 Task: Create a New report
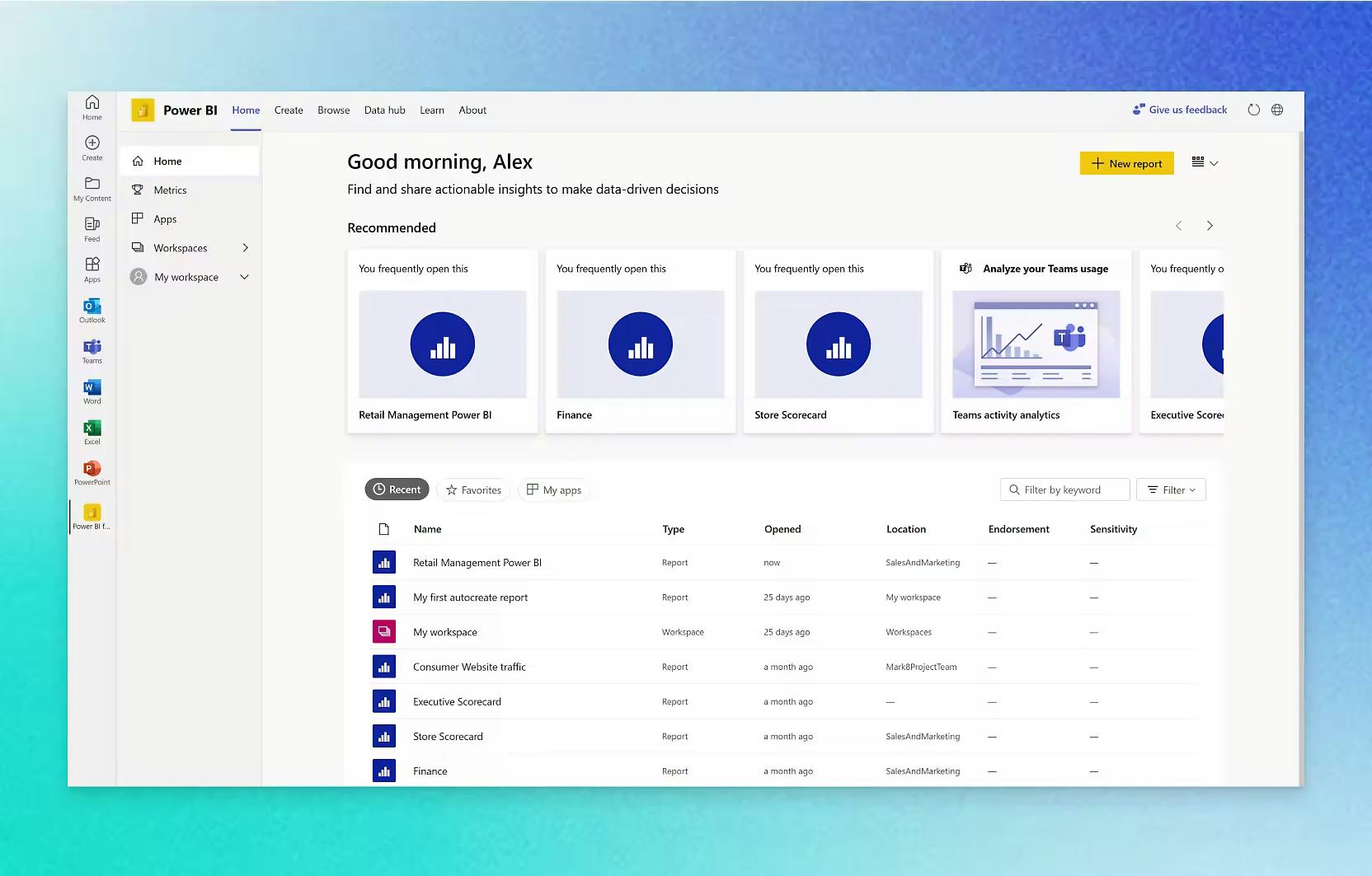(x=1126, y=162)
